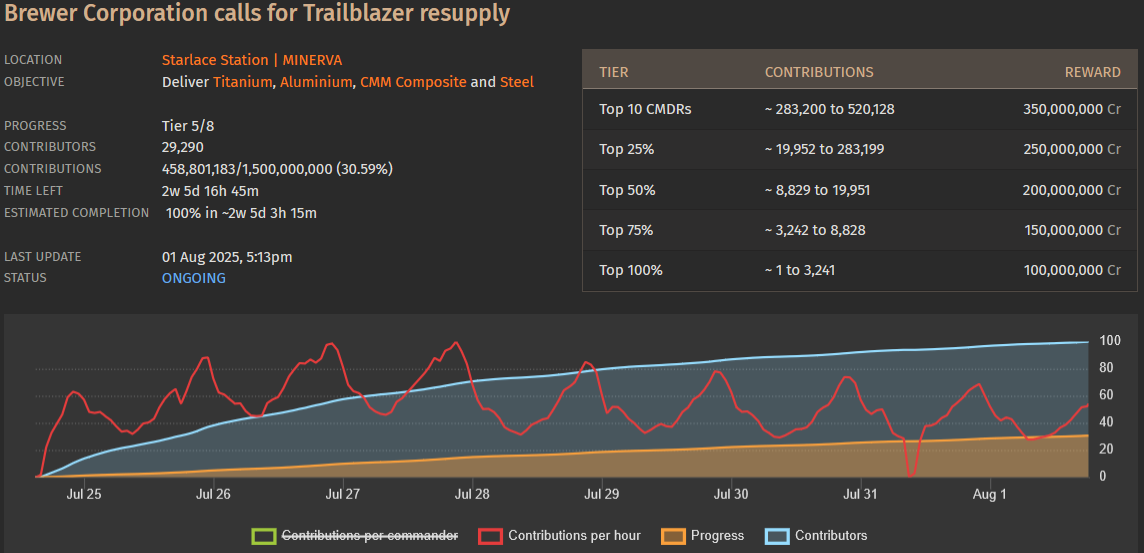
Task: Click the REWARD column header
Action: [1092, 72]
